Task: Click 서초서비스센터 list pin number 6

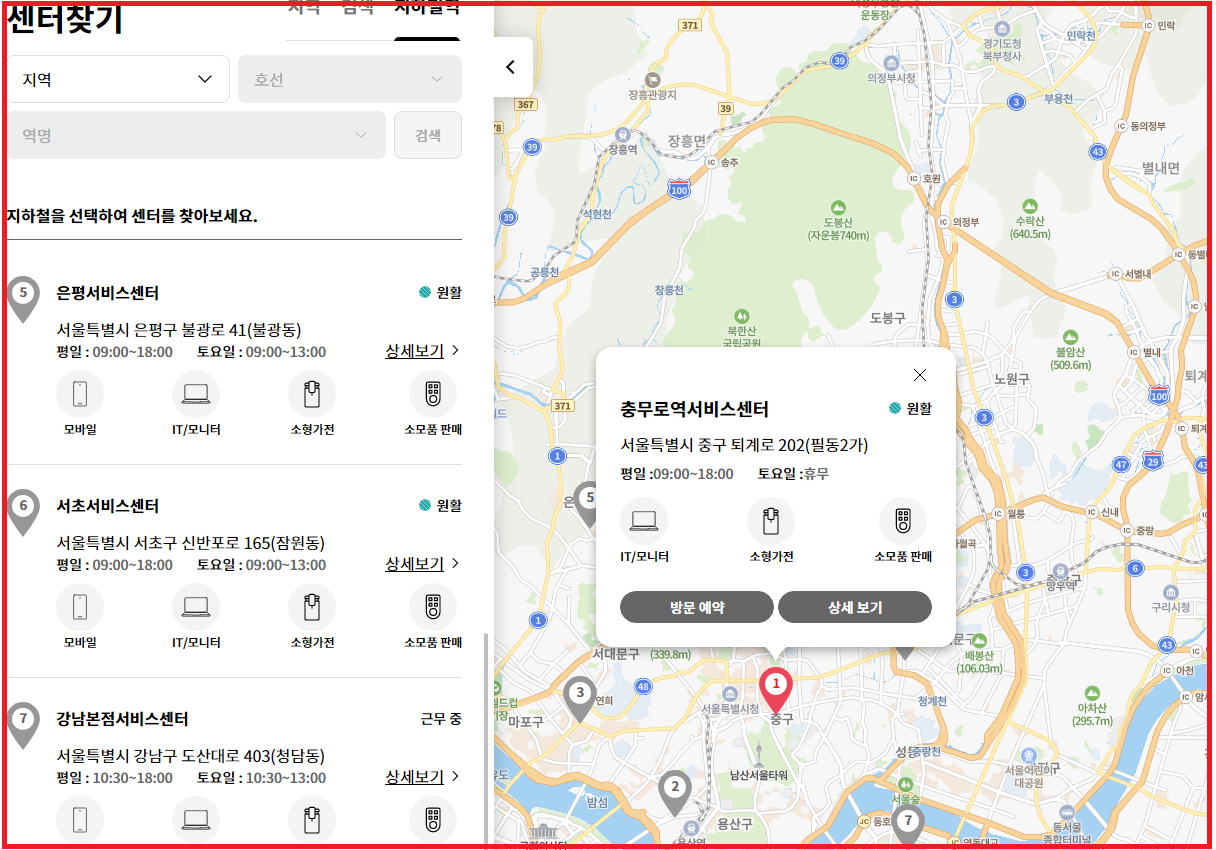Action: click(23, 512)
